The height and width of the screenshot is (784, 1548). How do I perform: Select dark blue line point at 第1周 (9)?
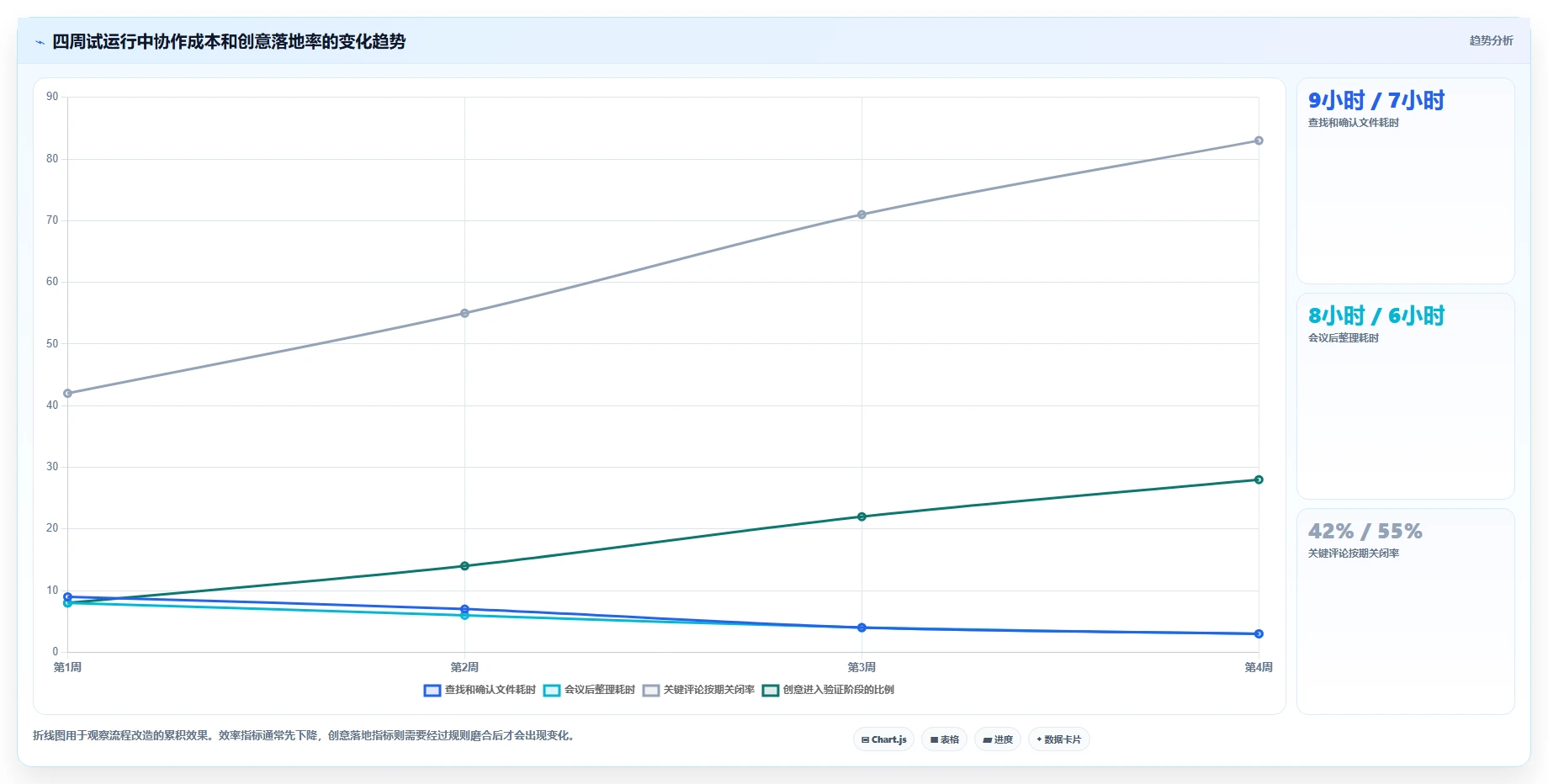point(68,596)
